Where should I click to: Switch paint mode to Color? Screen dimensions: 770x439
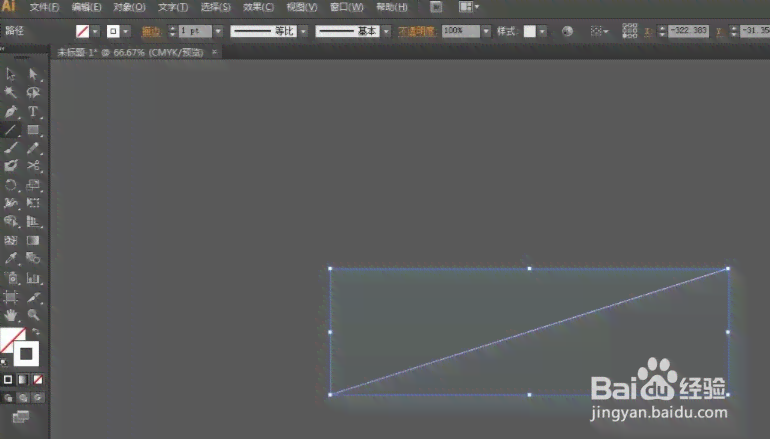(x=8, y=380)
